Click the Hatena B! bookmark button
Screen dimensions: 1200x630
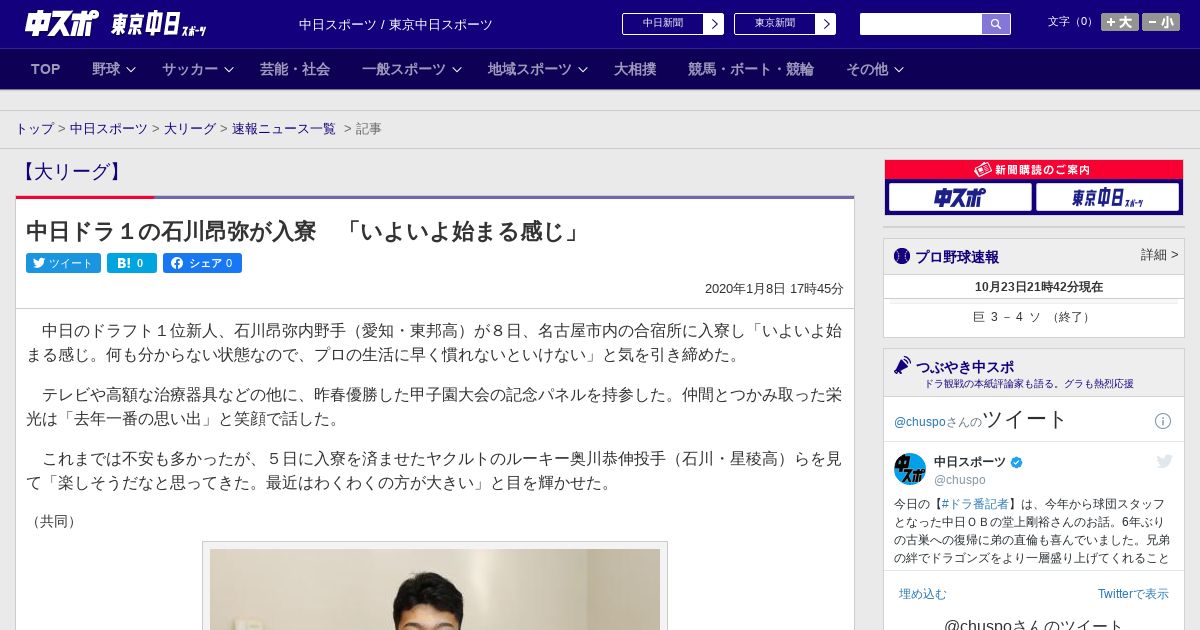[132, 263]
